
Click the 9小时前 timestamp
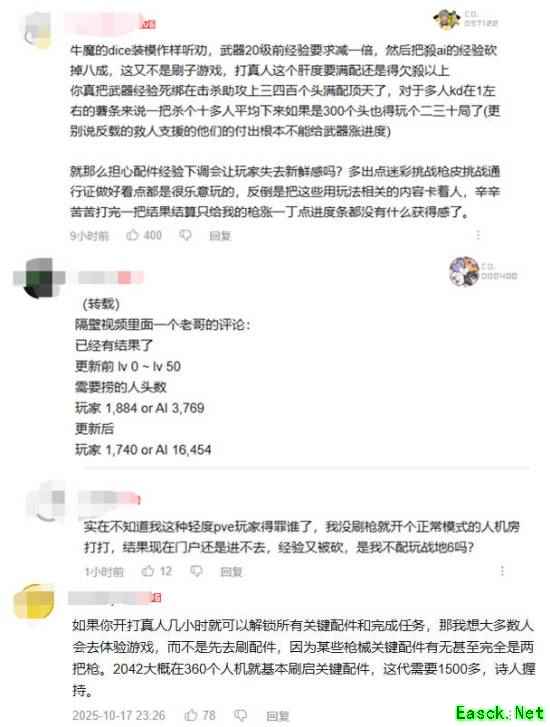click(x=90, y=236)
